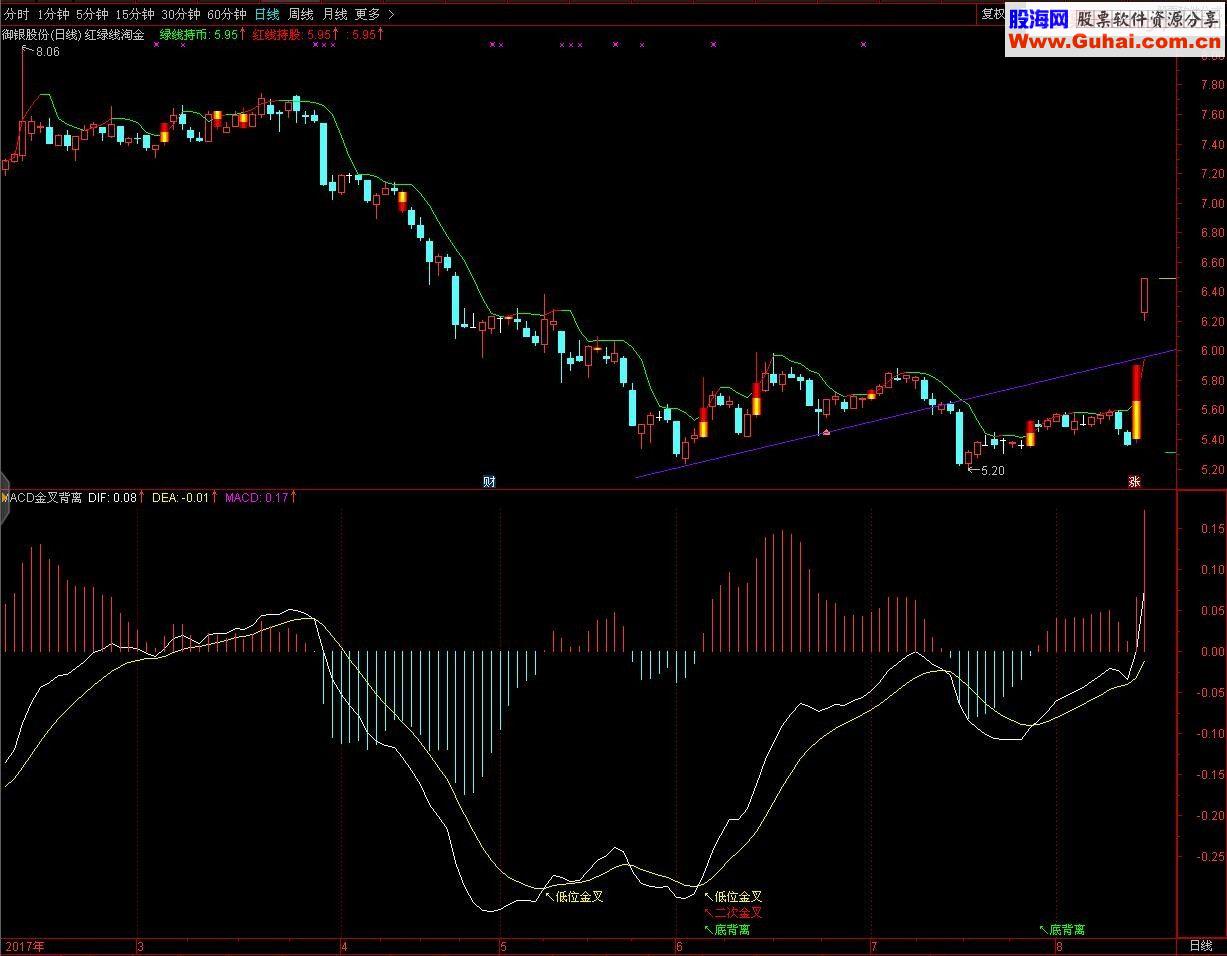The width and height of the screenshot is (1227, 956).
Task: Click the 7.00 price on the right axis
Action: click(x=1211, y=204)
